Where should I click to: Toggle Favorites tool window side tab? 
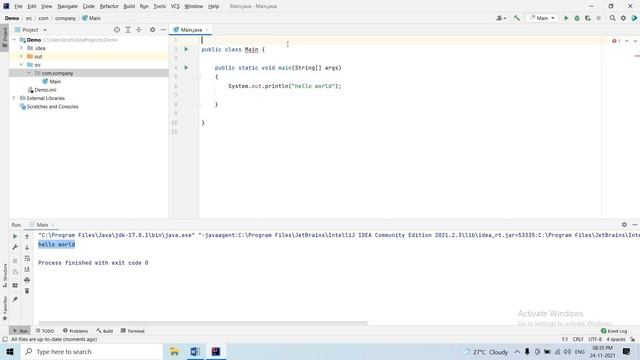(4, 308)
